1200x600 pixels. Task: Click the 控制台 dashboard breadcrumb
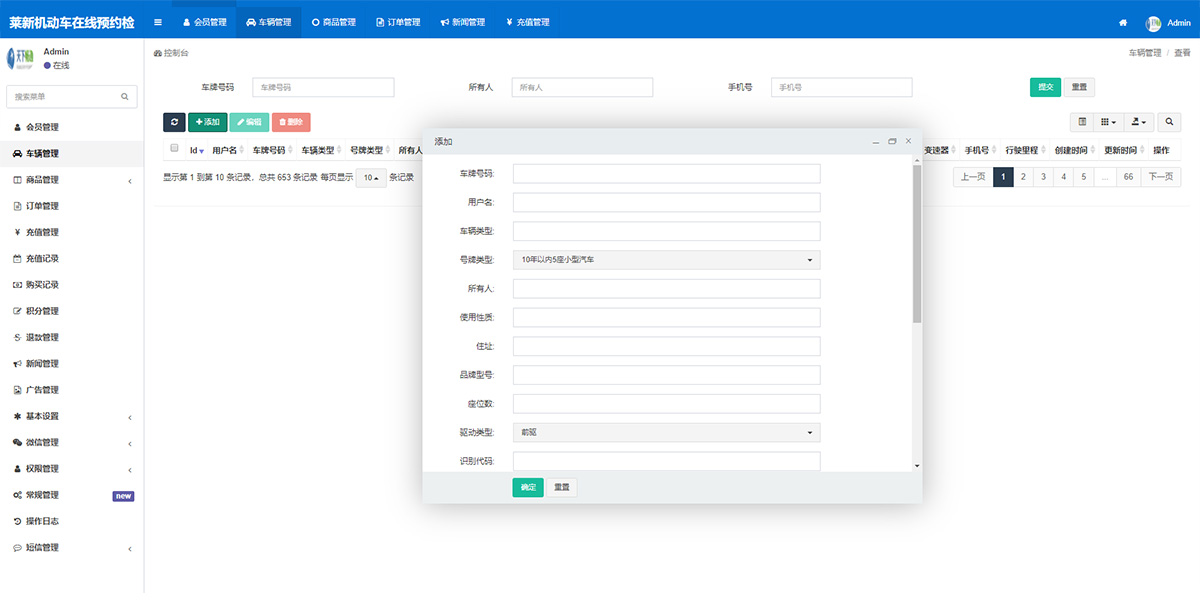[x=171, y=53]
